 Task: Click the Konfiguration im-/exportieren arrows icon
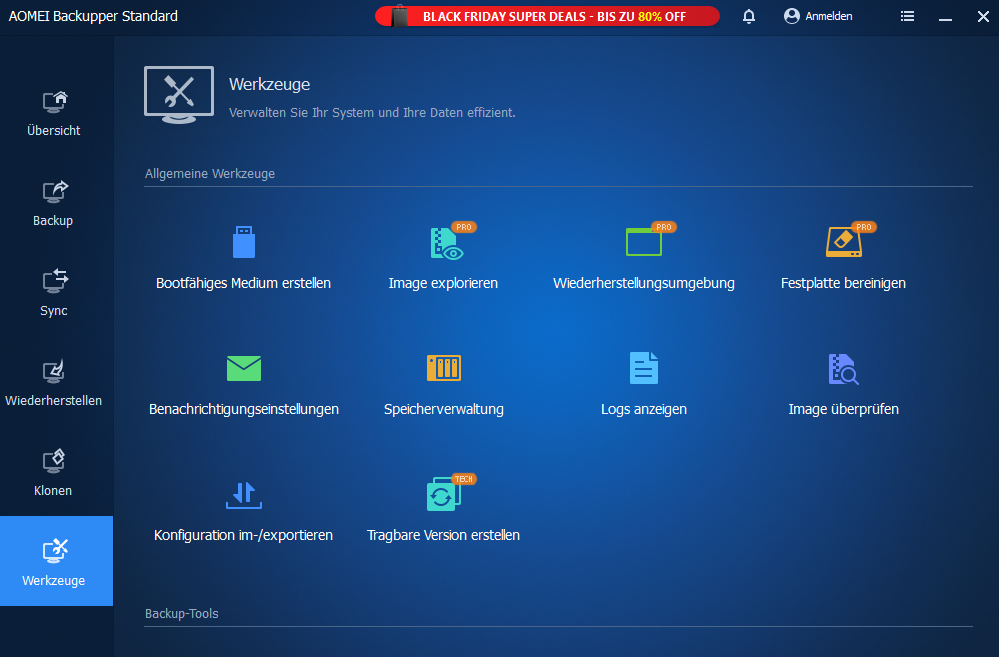243,495
